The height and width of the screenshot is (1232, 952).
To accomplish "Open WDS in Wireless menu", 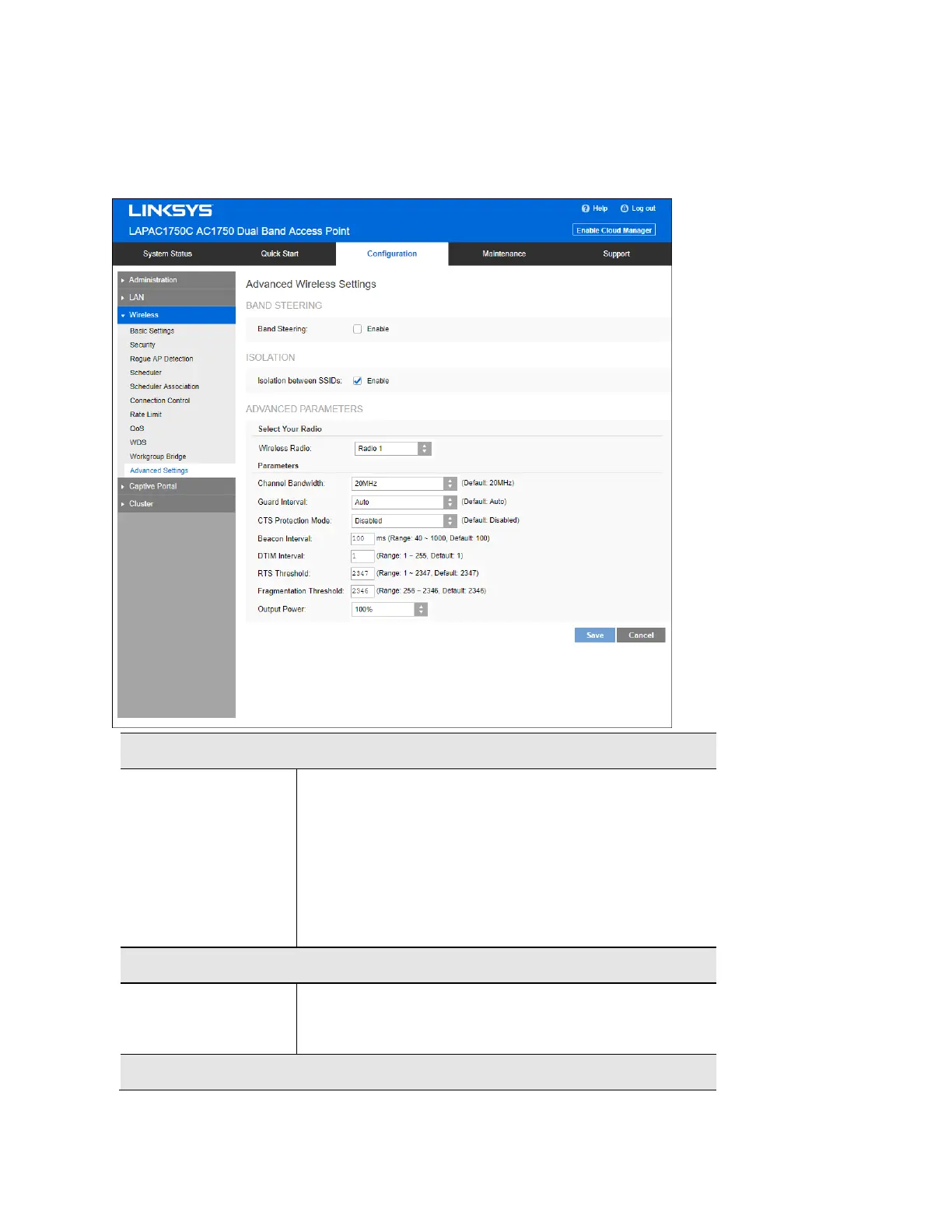I will coord(138,443).
